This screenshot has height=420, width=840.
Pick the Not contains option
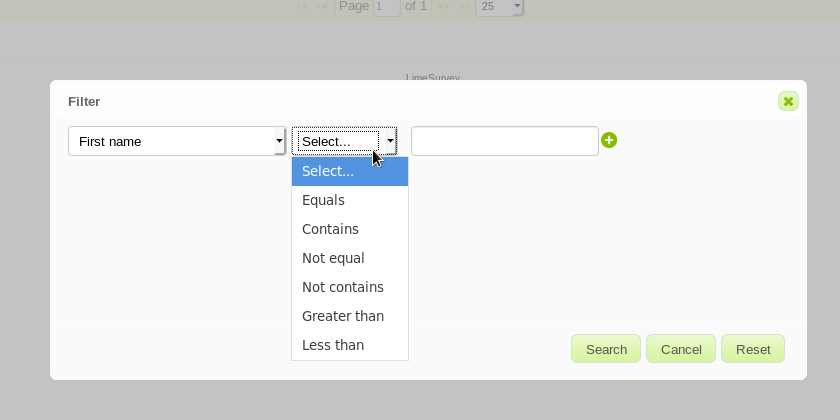[342, 287]
